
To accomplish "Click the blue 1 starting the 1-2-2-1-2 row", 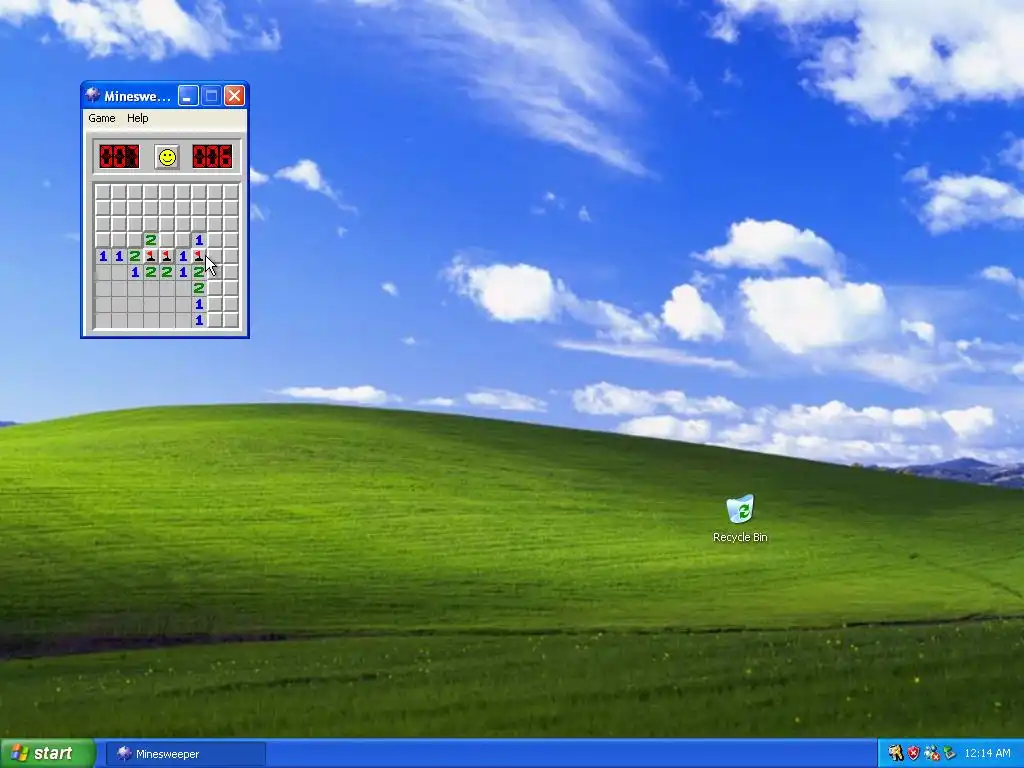I will click(135, 272).
